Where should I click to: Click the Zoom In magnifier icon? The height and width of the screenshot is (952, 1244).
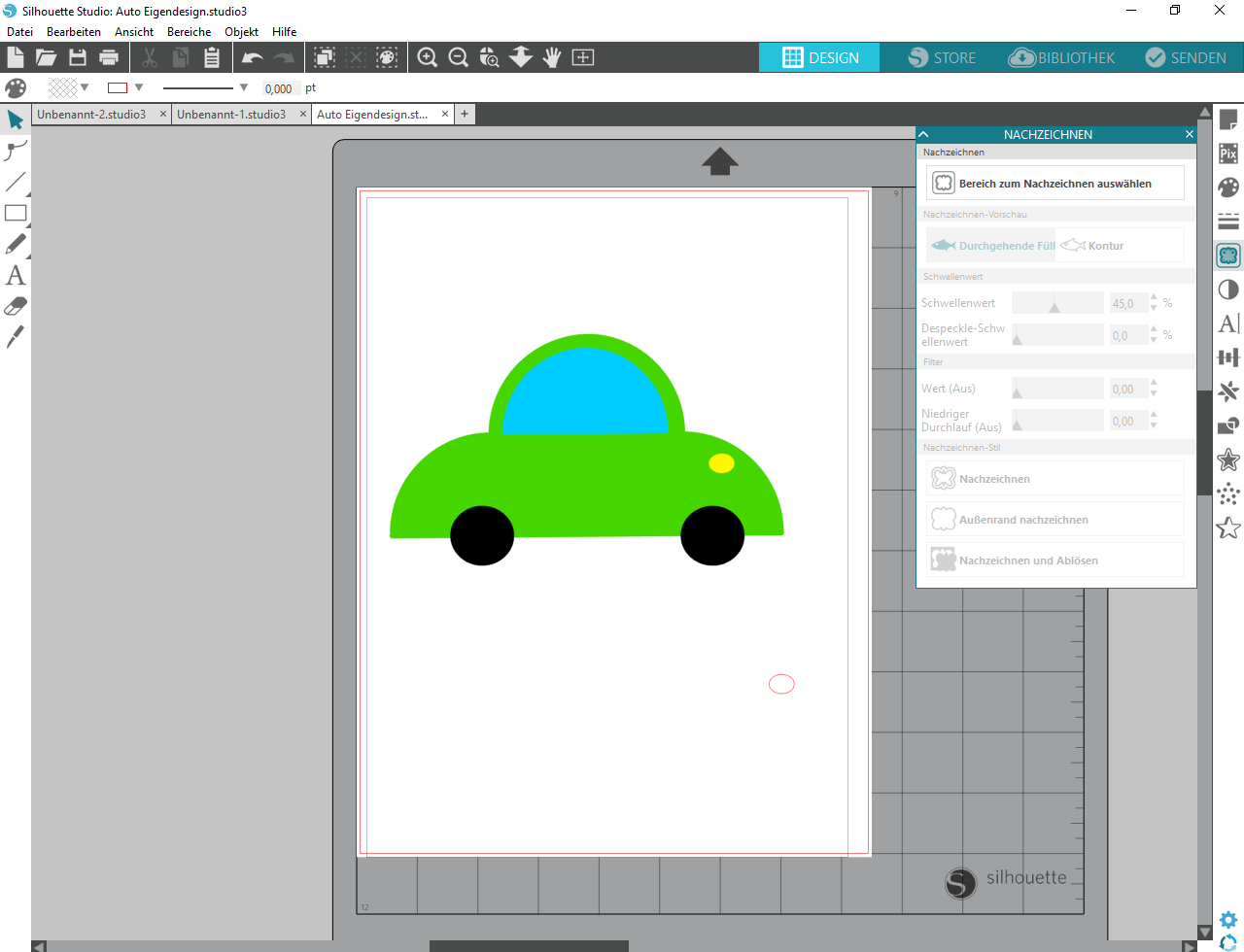427,57
